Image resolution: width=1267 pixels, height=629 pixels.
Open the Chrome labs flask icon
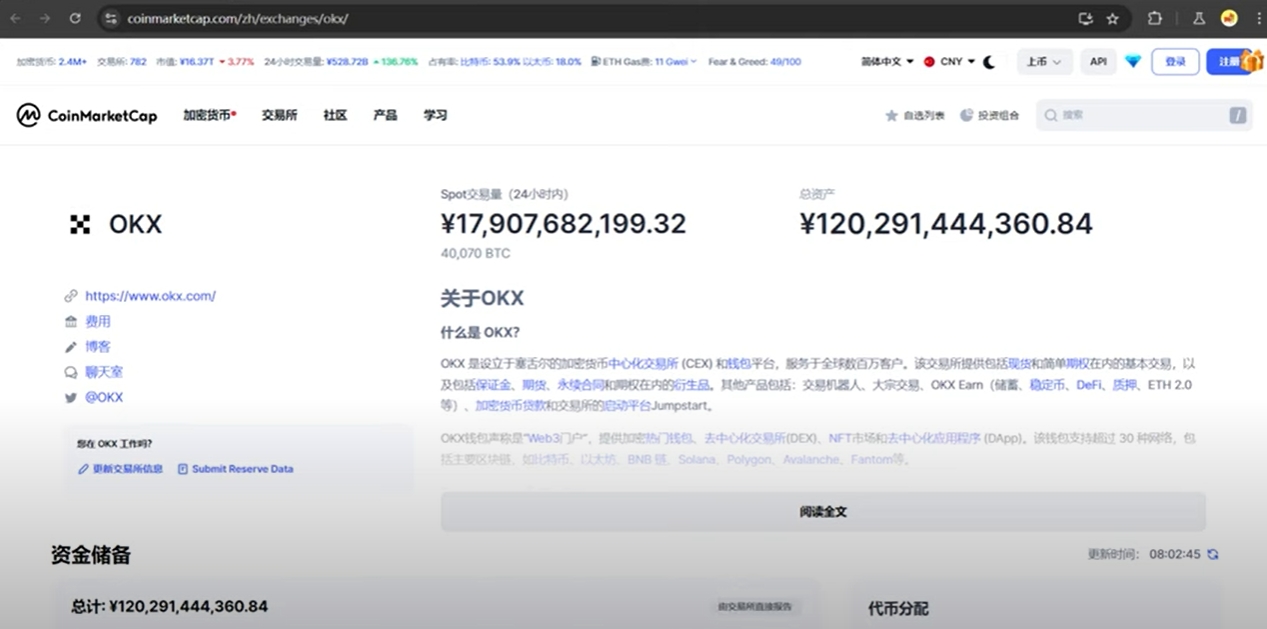pyautogui.click(x=1198, y=18)
